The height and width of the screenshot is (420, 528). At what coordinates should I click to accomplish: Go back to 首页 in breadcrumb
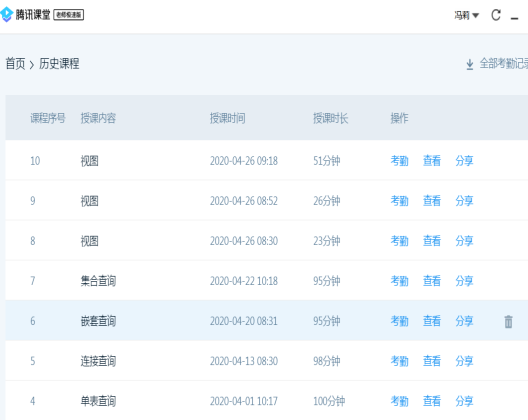(x=15, y=64)
